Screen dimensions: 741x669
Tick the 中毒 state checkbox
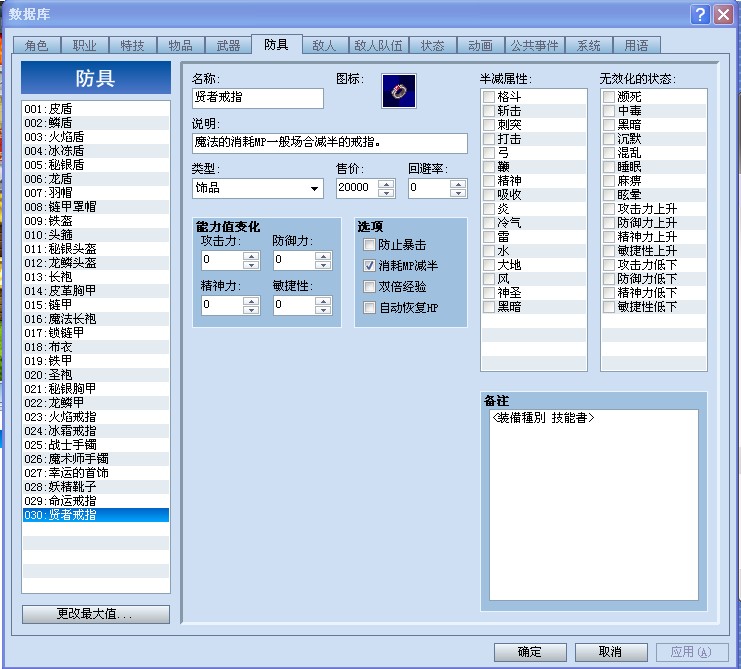609,111
